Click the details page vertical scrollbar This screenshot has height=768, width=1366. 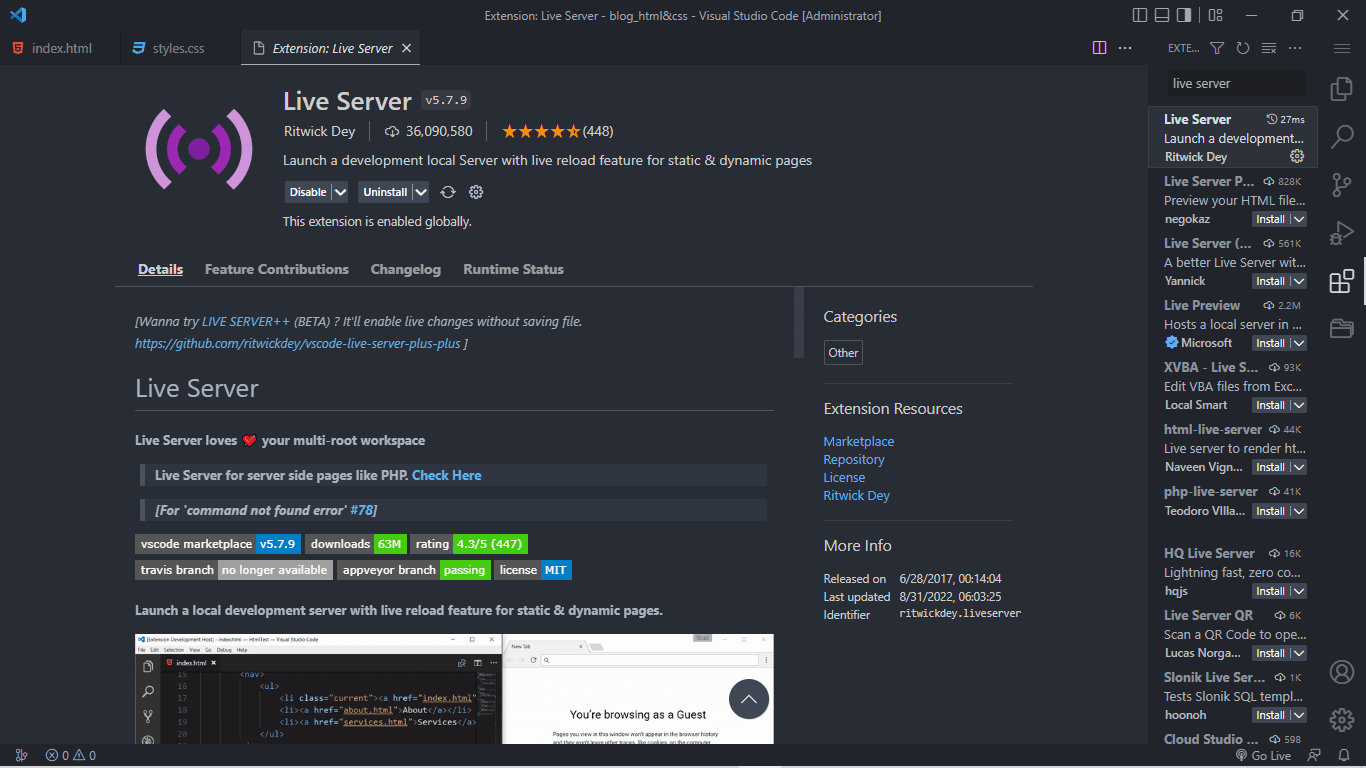(799, 322)
